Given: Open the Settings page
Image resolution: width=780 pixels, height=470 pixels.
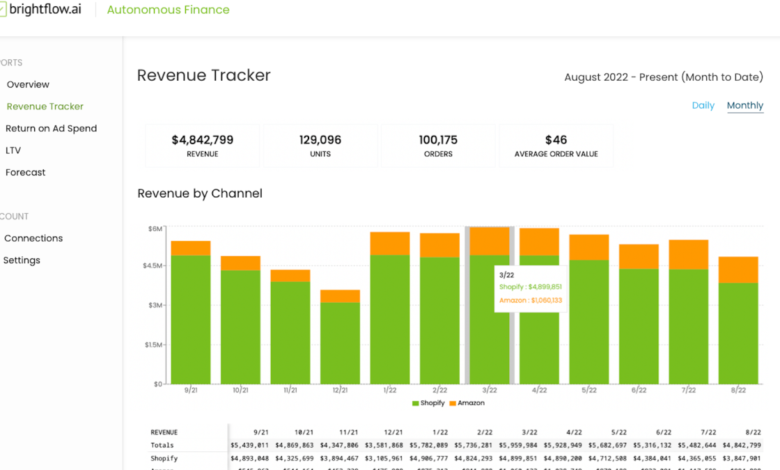Looking at the screenshot, I should (x=22, y=260).
